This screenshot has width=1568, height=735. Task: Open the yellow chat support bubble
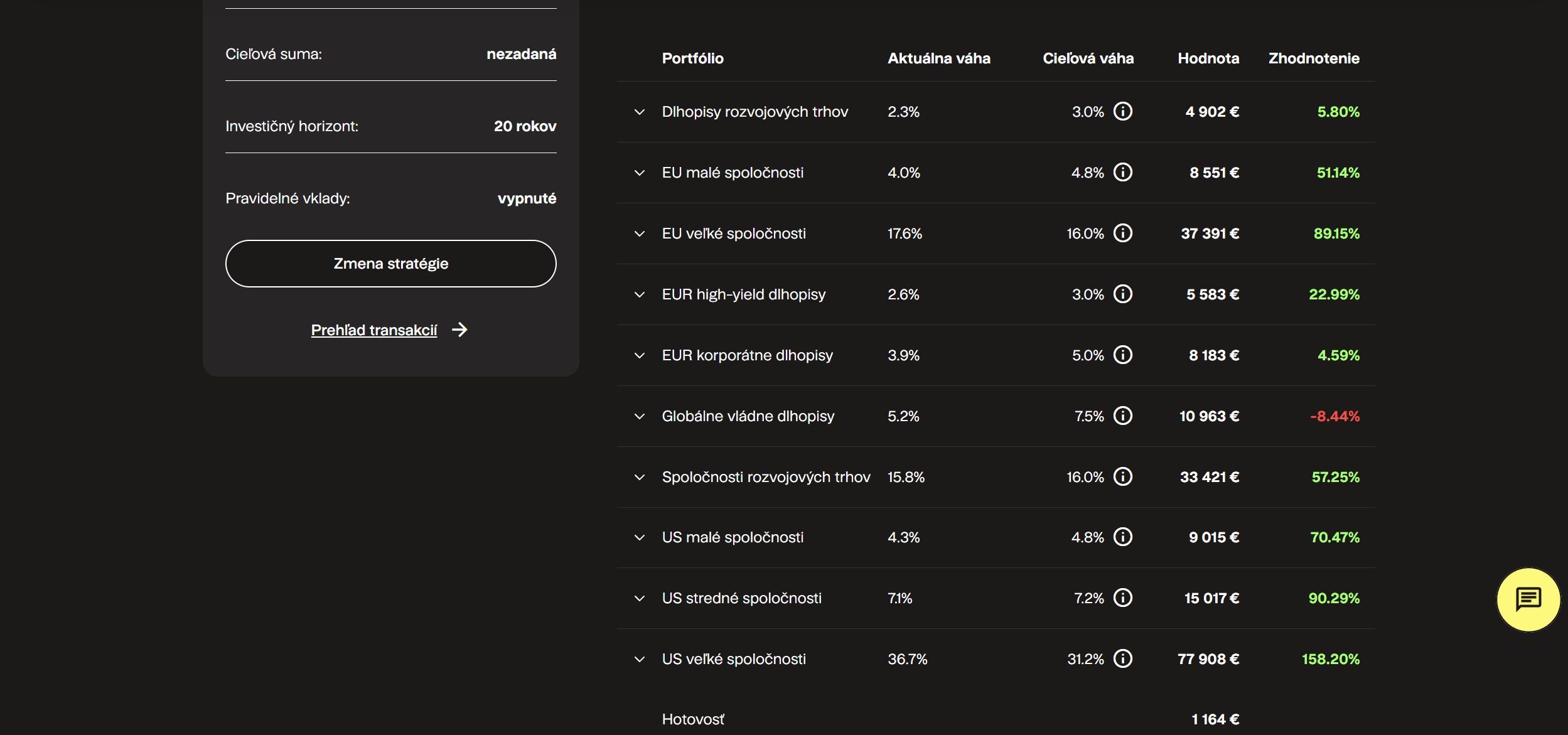click(1528, 599)
